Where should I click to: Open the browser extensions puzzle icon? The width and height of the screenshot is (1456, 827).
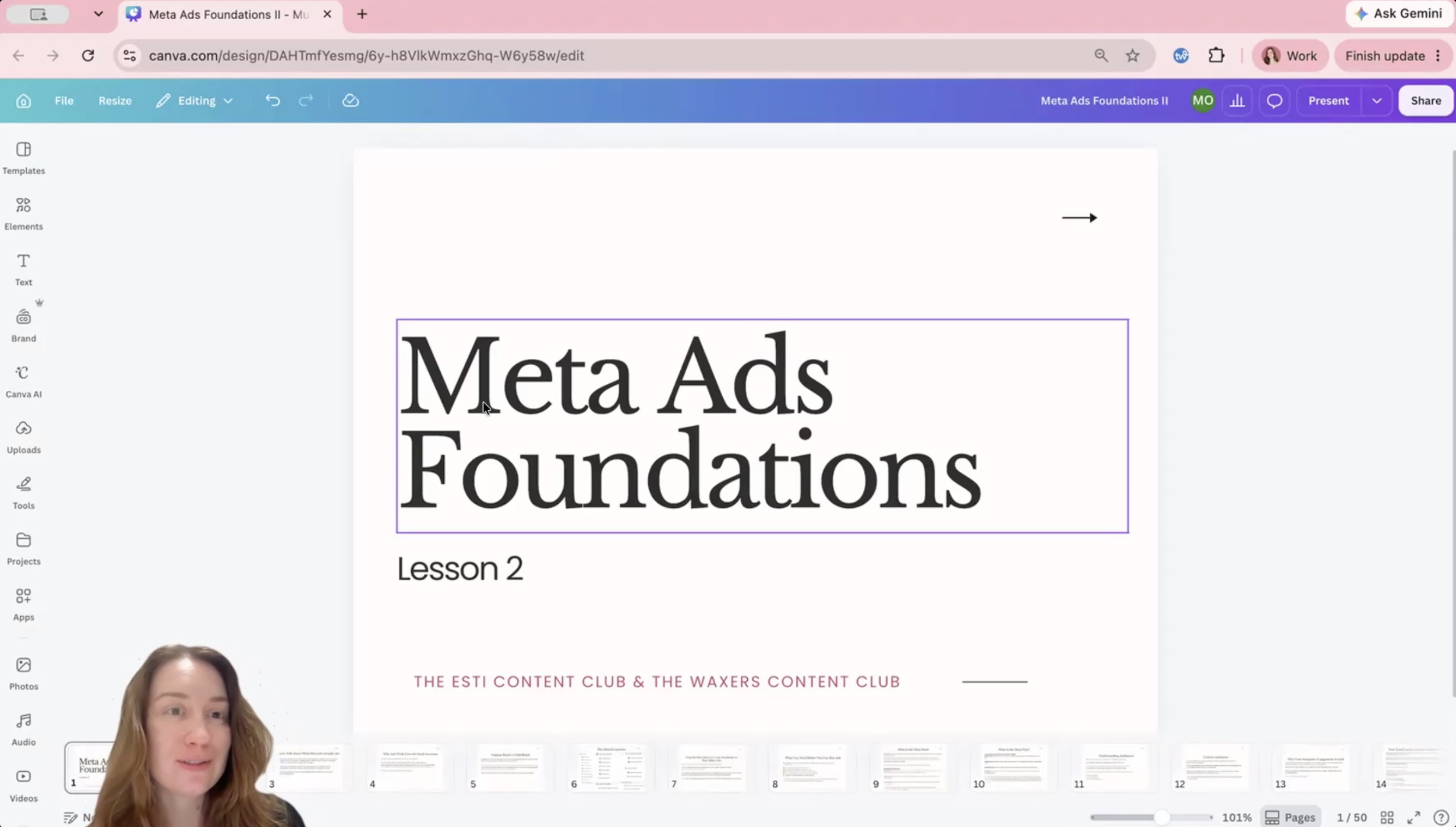click(1216, 55)
